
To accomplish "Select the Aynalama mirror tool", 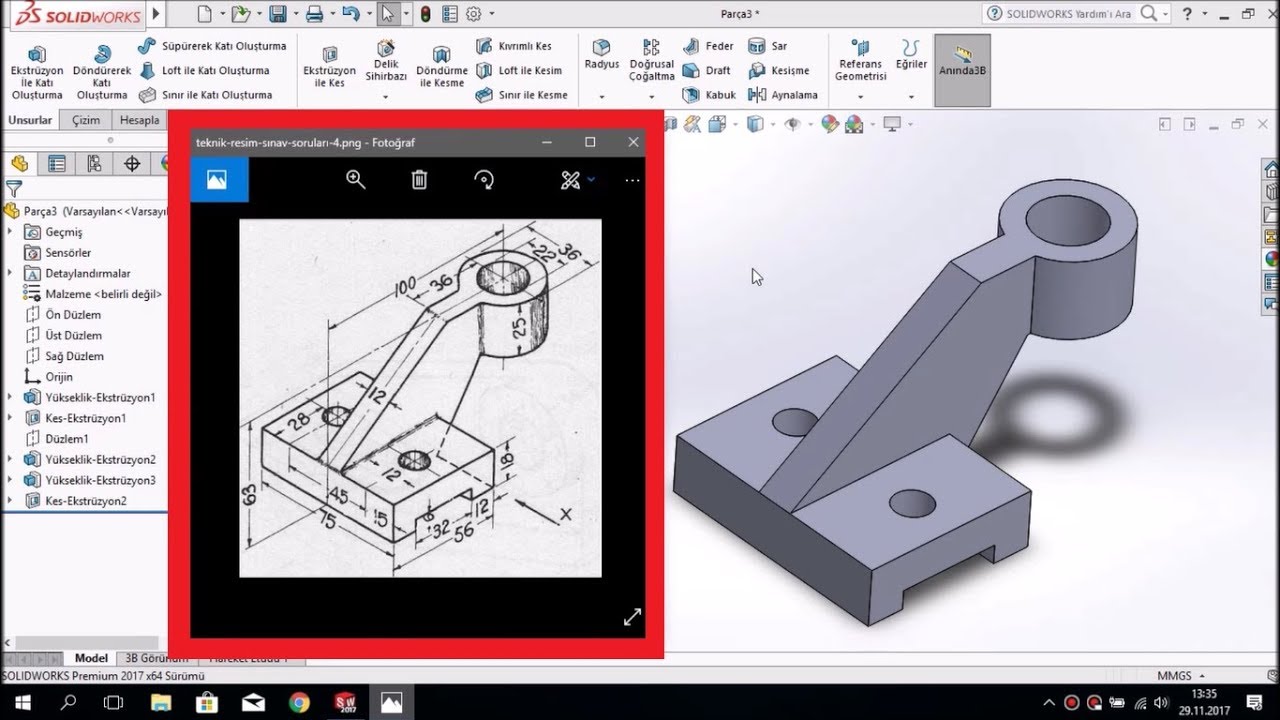I will pyautogui.click(x=782, y=95).
